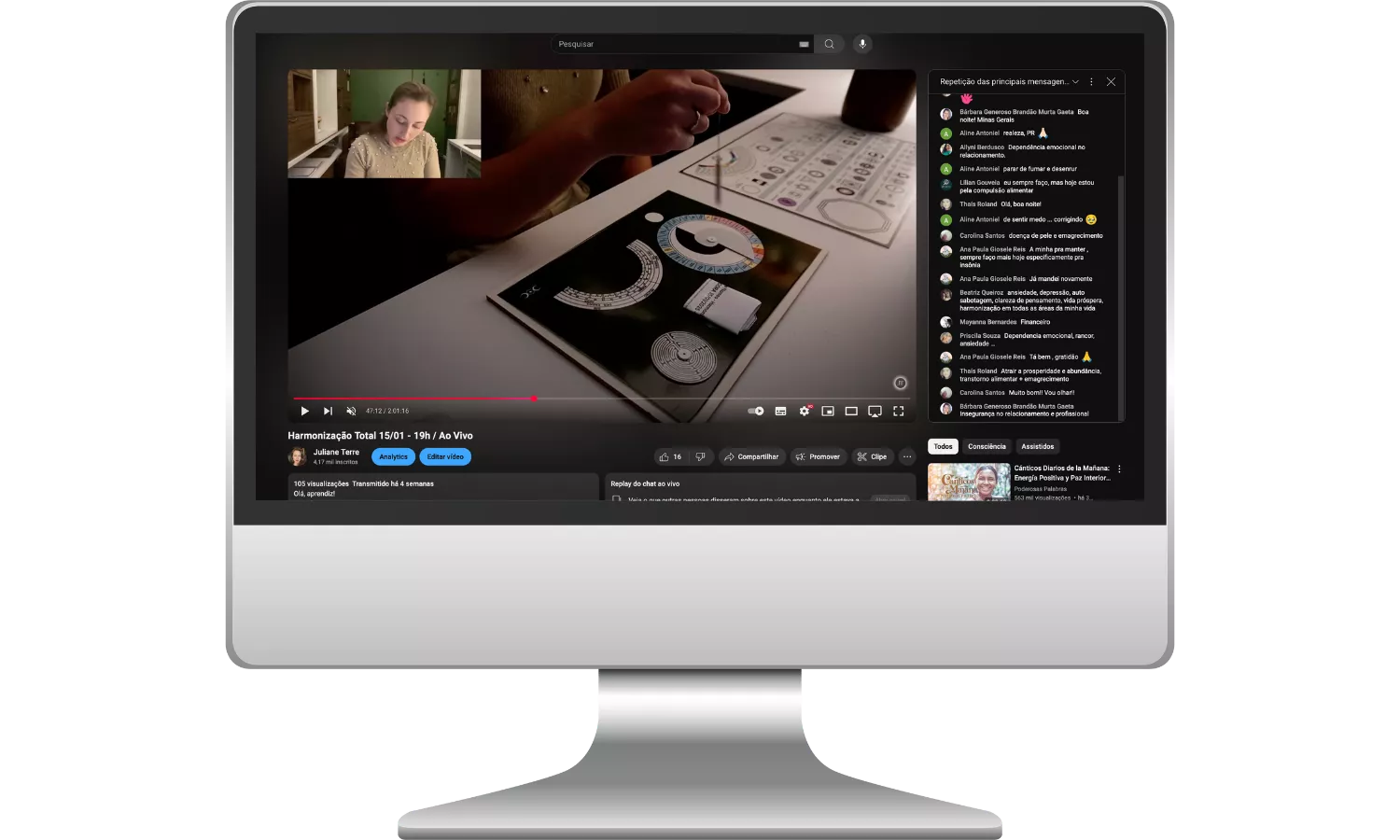Viewport: 1400px width, 840px height.
Task: Click Beatriz Queiroz's avatar in the chat
Action: pos(945,294)
